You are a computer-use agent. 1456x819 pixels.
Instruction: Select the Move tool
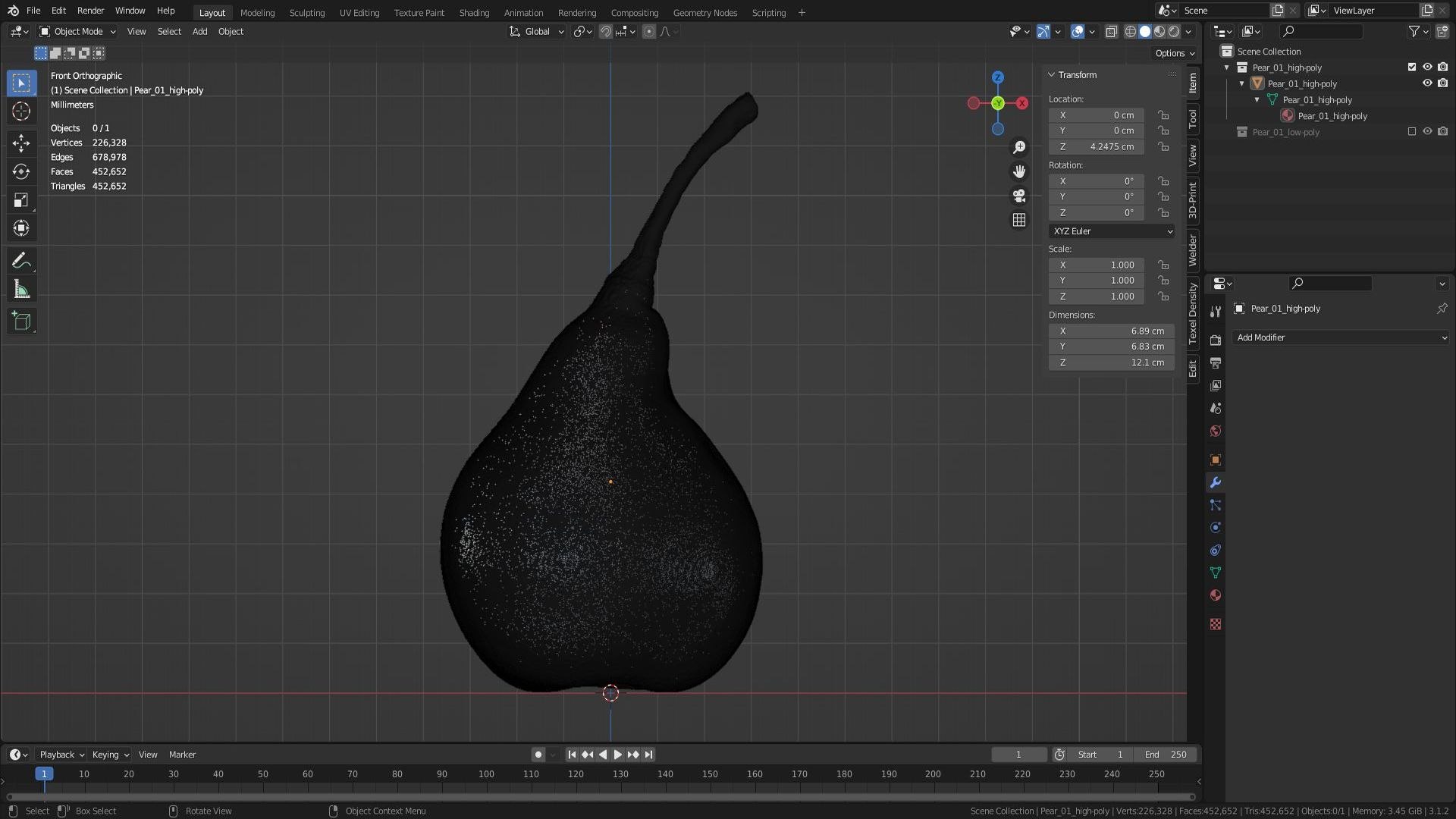click(x=21, y=143)
